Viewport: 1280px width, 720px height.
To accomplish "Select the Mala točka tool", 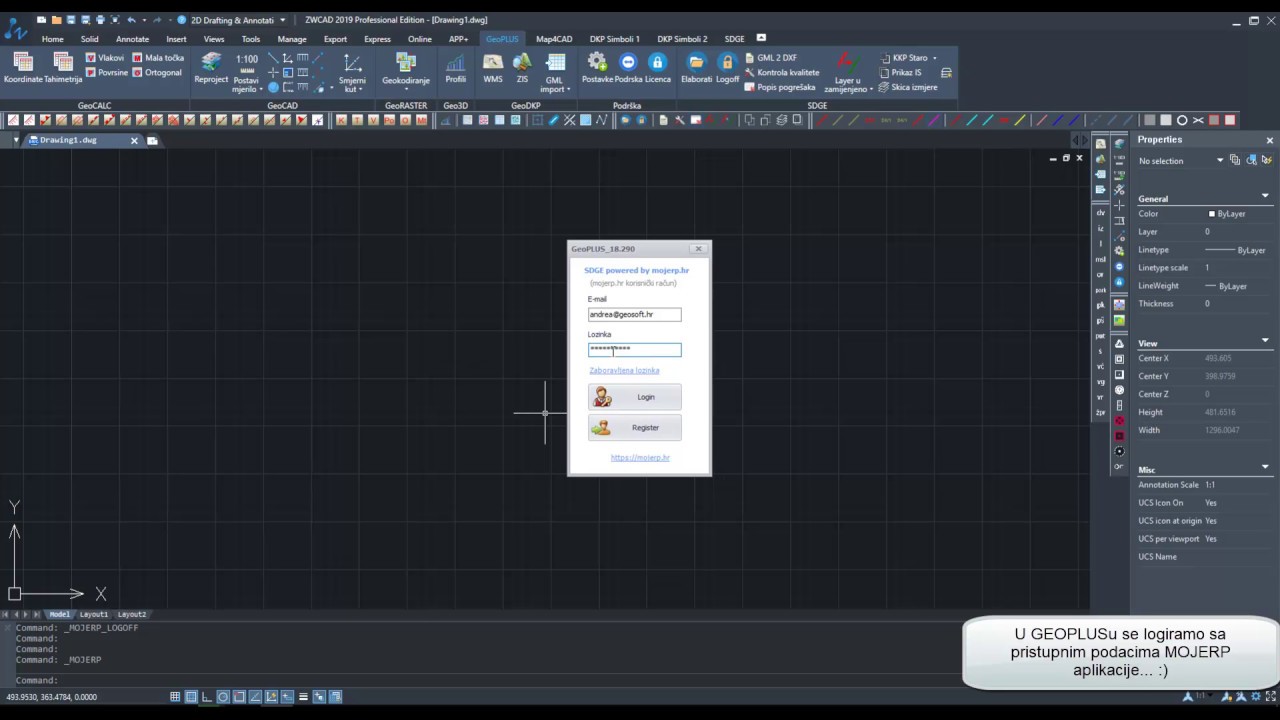I will (x=158, y=58).
